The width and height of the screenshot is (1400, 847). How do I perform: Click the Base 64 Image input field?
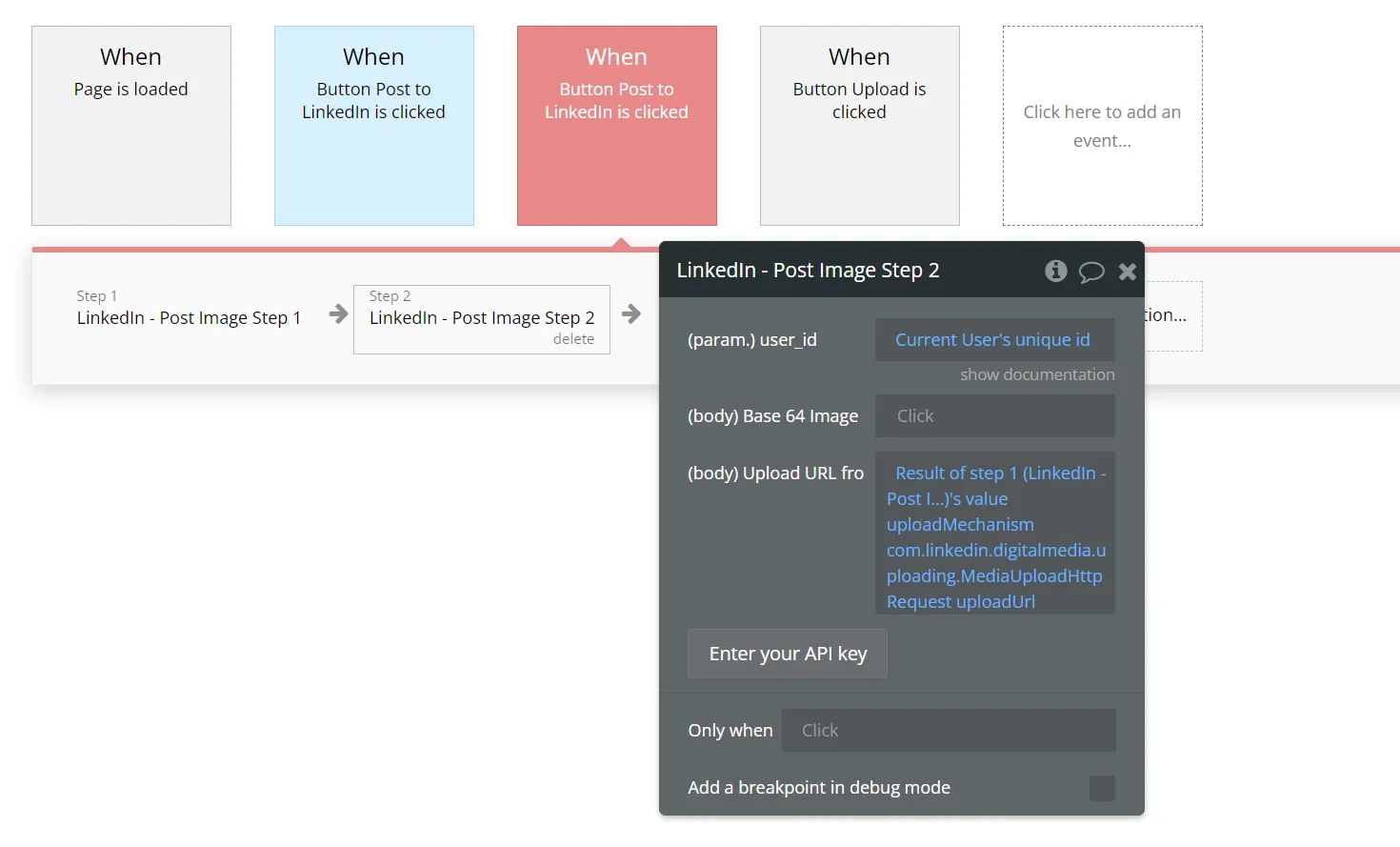995,416
